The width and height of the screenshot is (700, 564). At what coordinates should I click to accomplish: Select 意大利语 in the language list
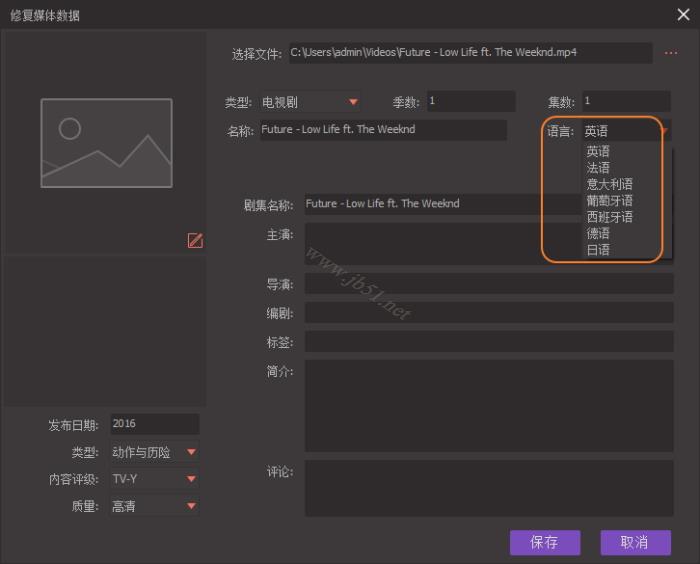(x=609, y=184)
